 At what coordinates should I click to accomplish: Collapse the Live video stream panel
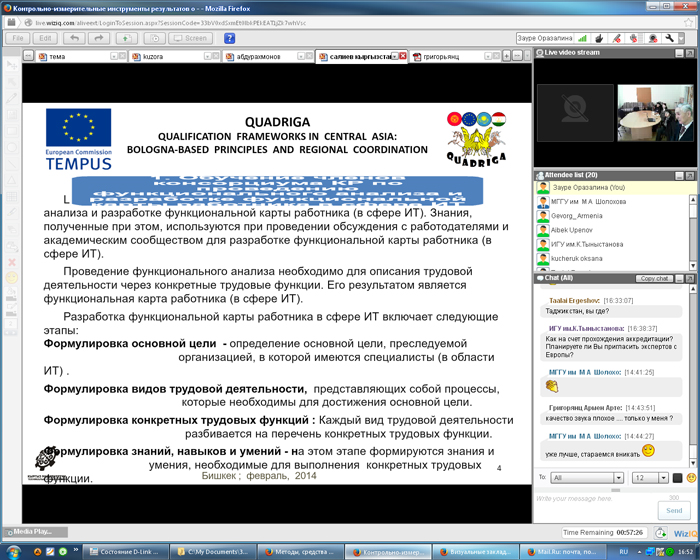[679, 53]
